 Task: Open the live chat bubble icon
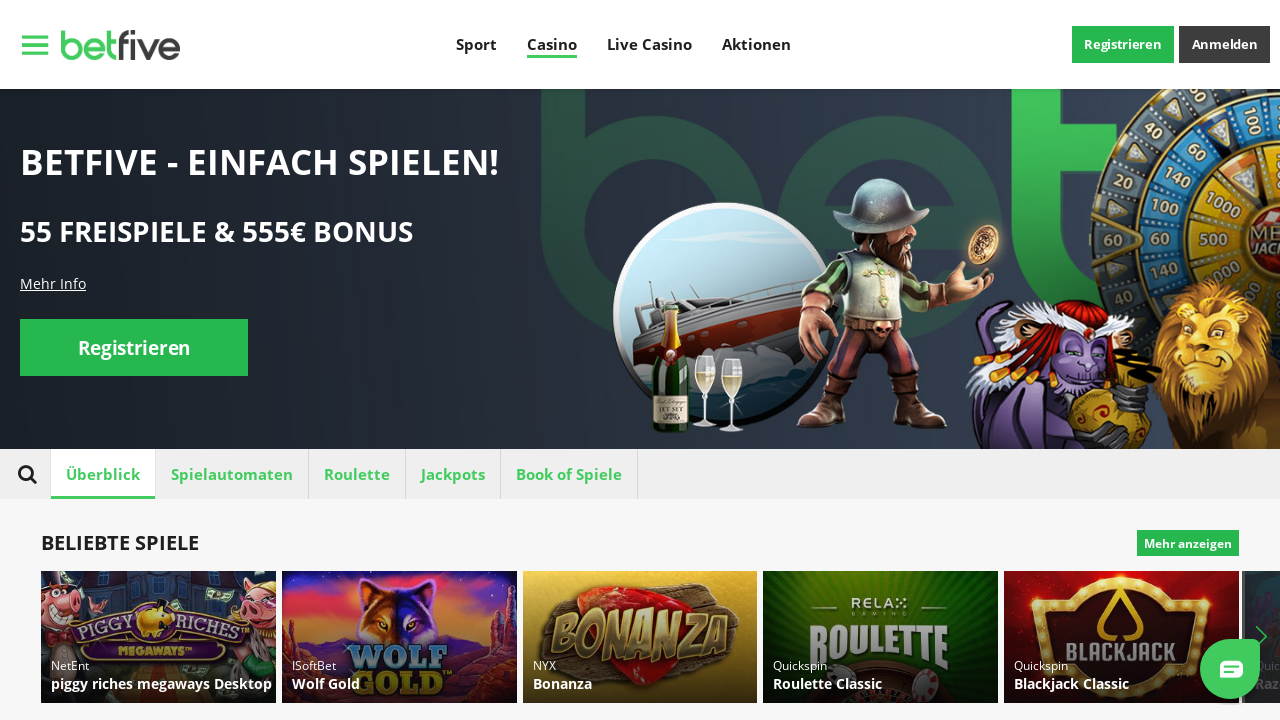1230,669
